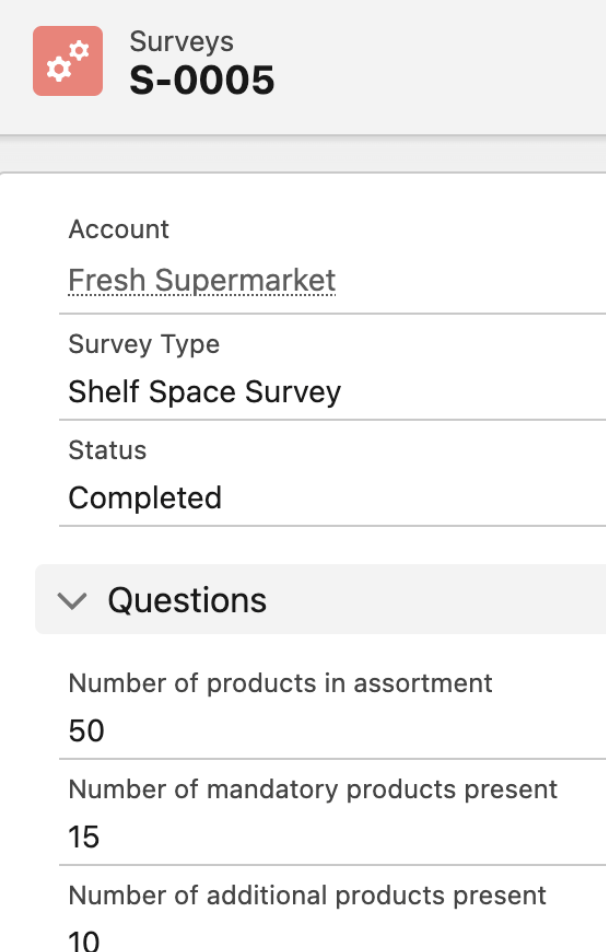Click Number of mandatory products present label

[312, 789]
